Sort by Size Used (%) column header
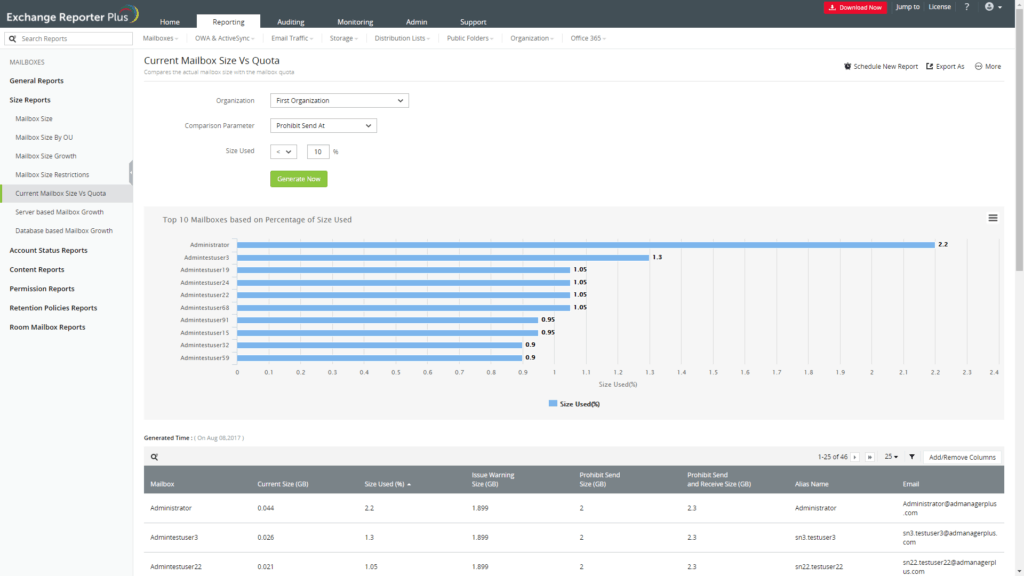This screenshot has width=1024, height=576. click(x=387, y=484)
